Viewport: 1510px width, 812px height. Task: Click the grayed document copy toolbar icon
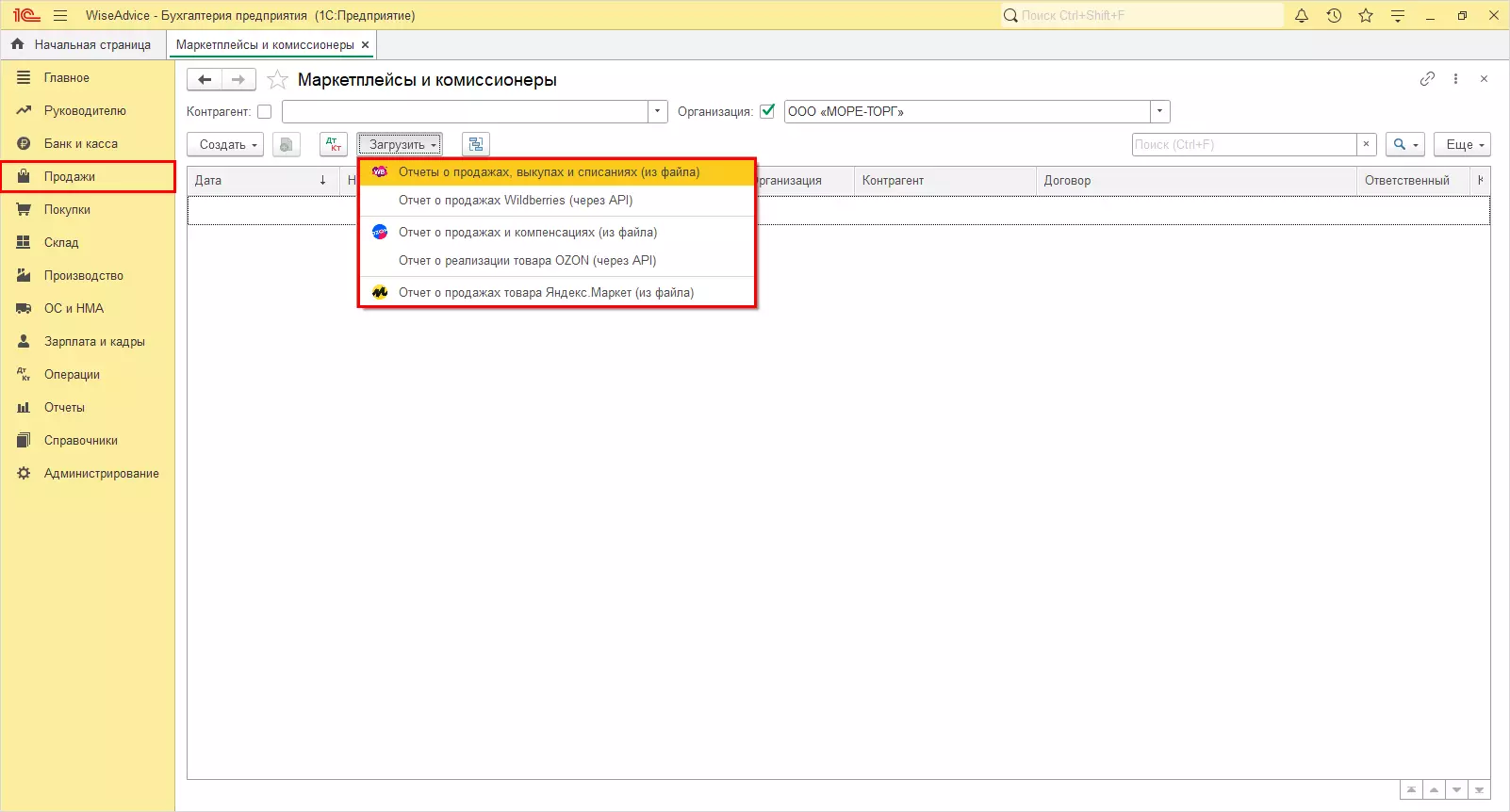pyautogui.click(x=287, y=144)
